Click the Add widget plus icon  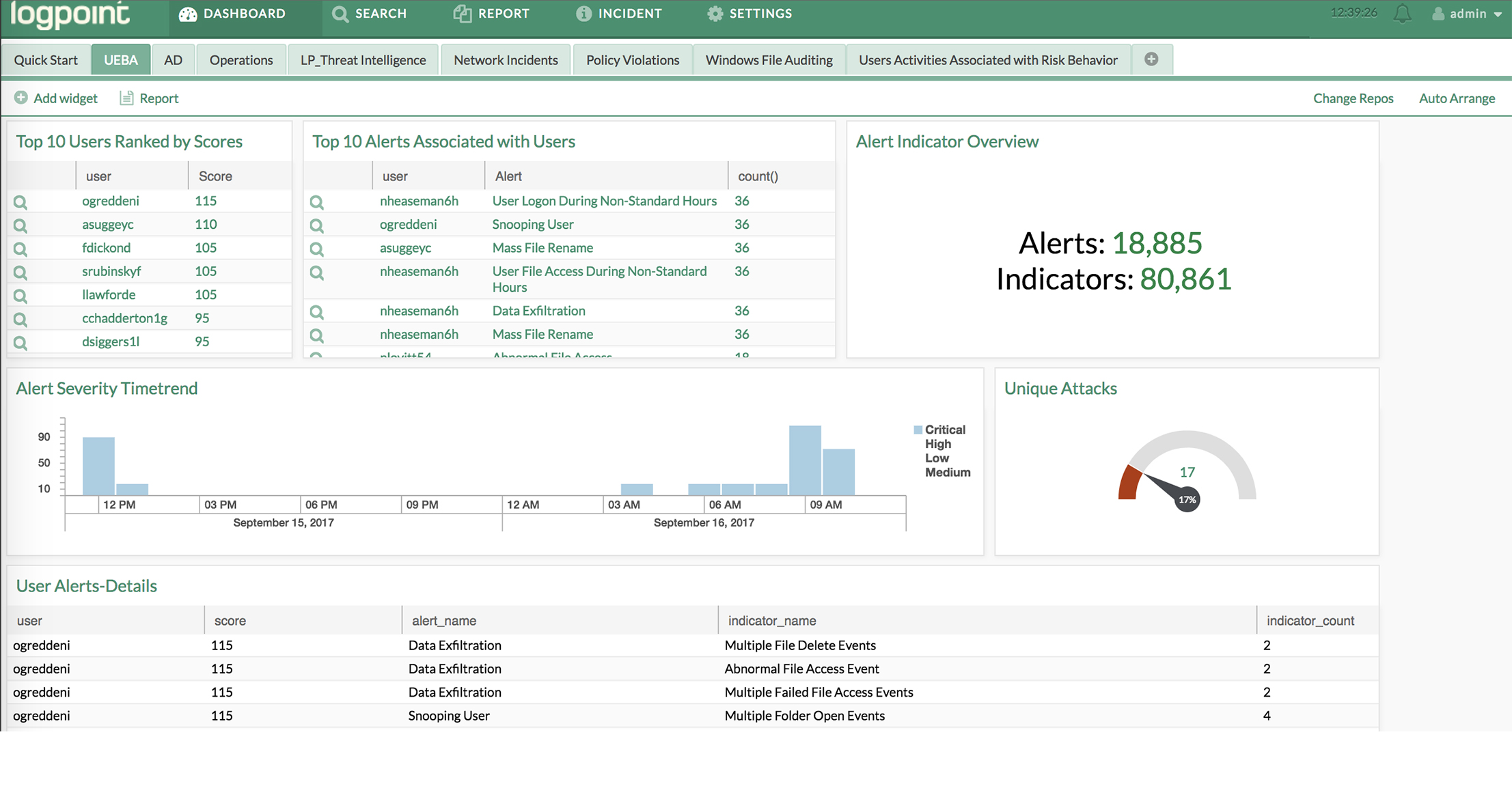point(21,98)
